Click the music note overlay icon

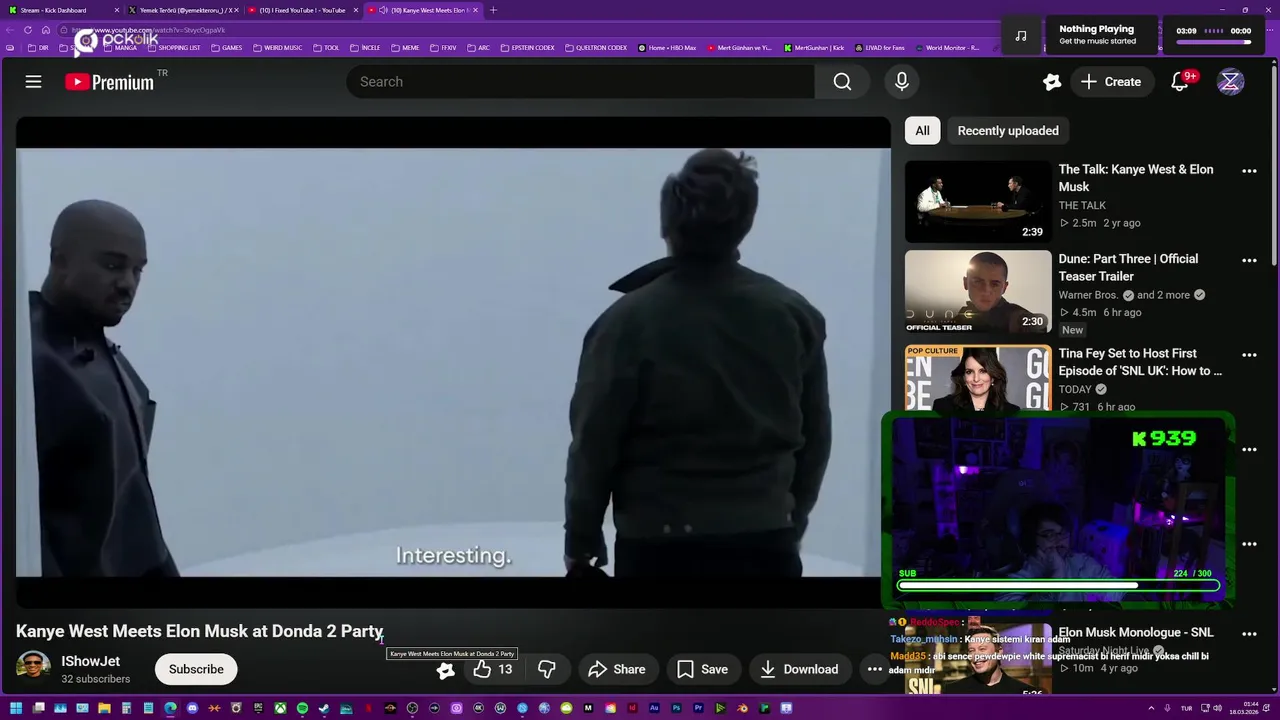(1021, 35)
